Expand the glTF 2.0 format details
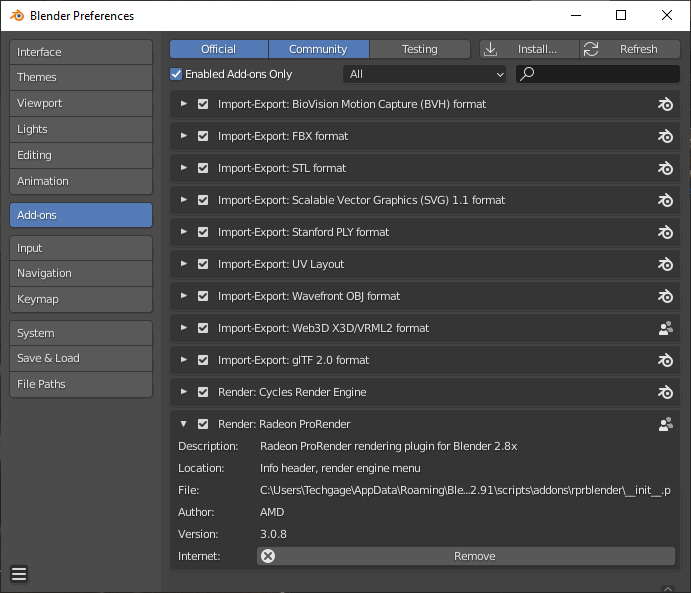Screen dimensions: 691x593 [184, 360]
